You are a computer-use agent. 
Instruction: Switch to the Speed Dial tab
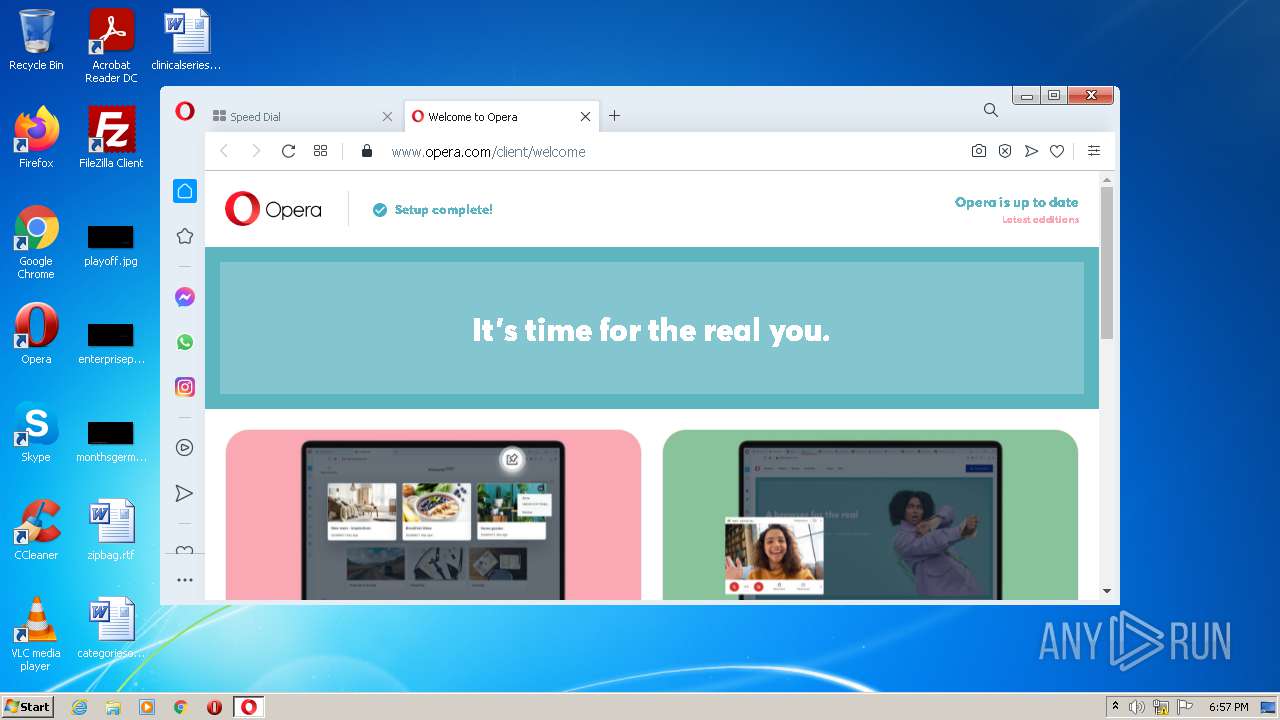pos(303,116)
